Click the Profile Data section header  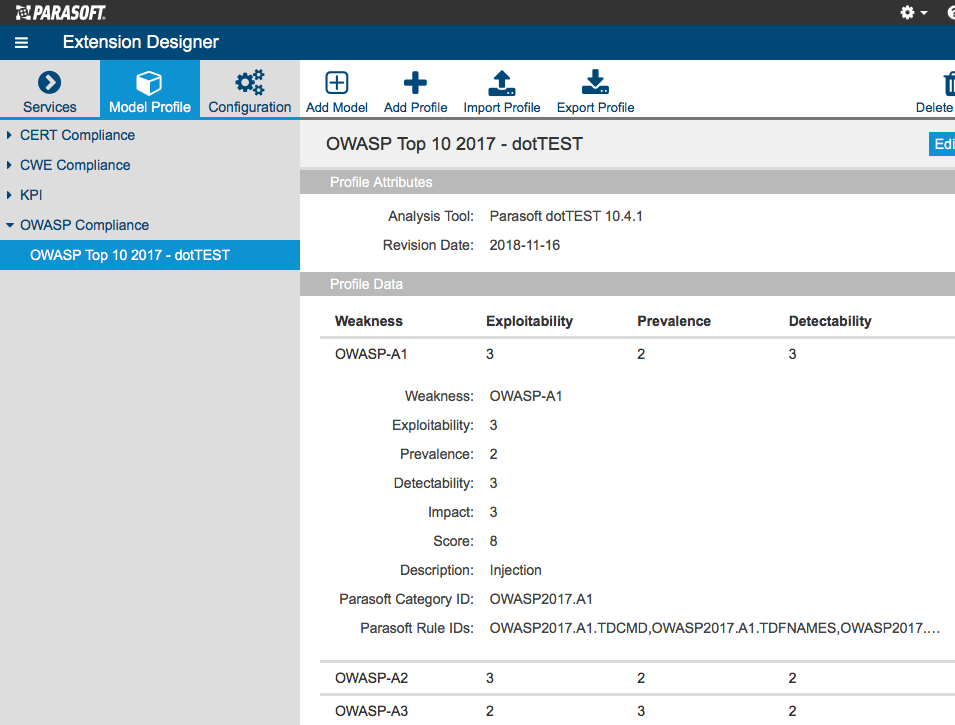point(627,284)
